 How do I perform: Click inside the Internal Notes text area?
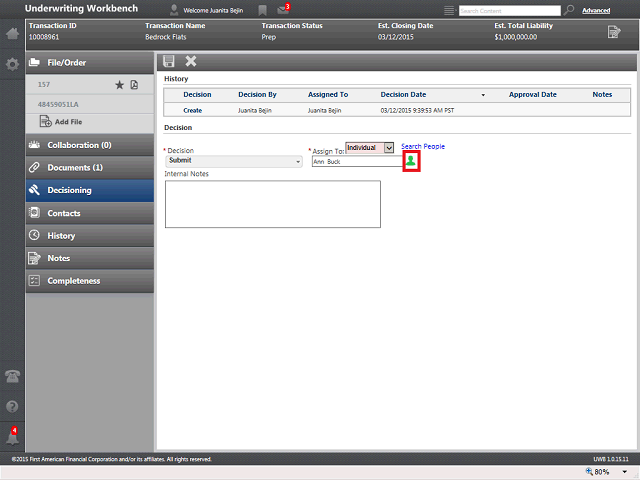(273, 204)
